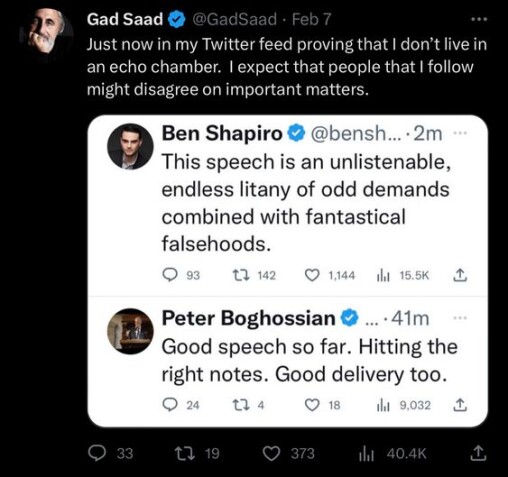Share Gad Saad's tweet via share icon
The height and width of the screenshot is (477, 508).
(x=477, y=453)
